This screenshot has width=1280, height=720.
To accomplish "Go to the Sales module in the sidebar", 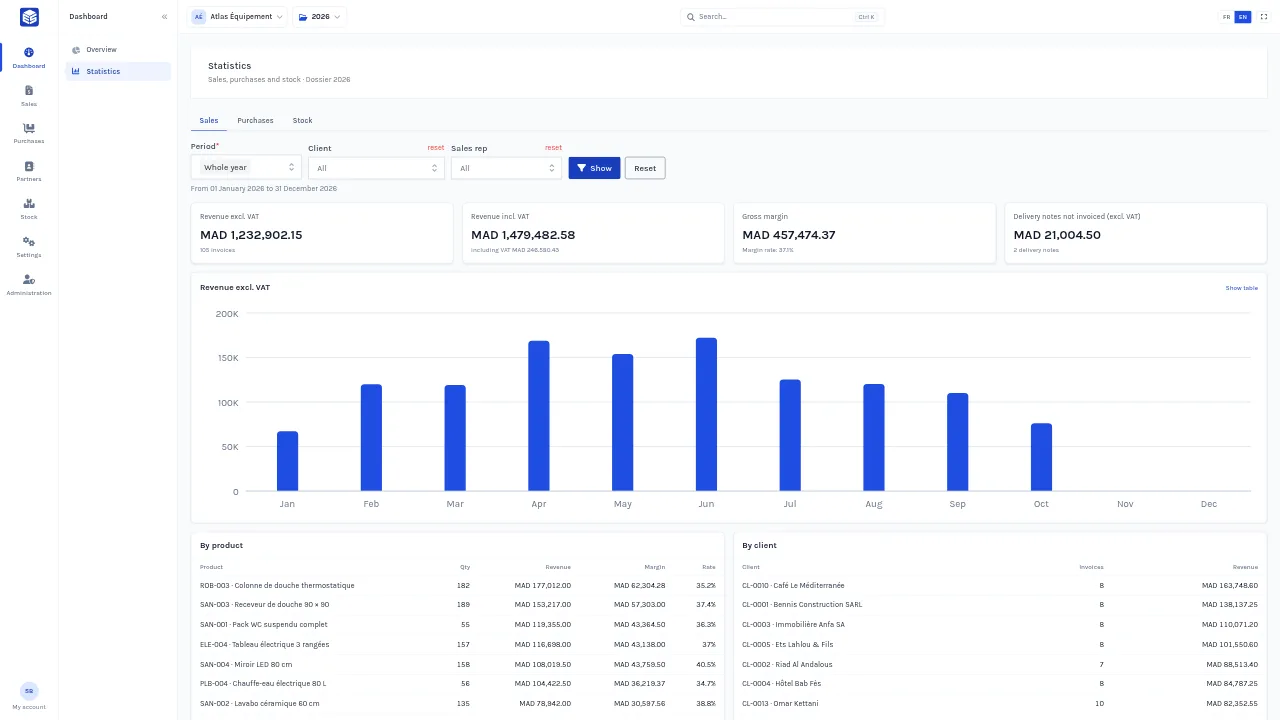I will tap(29, 96).
